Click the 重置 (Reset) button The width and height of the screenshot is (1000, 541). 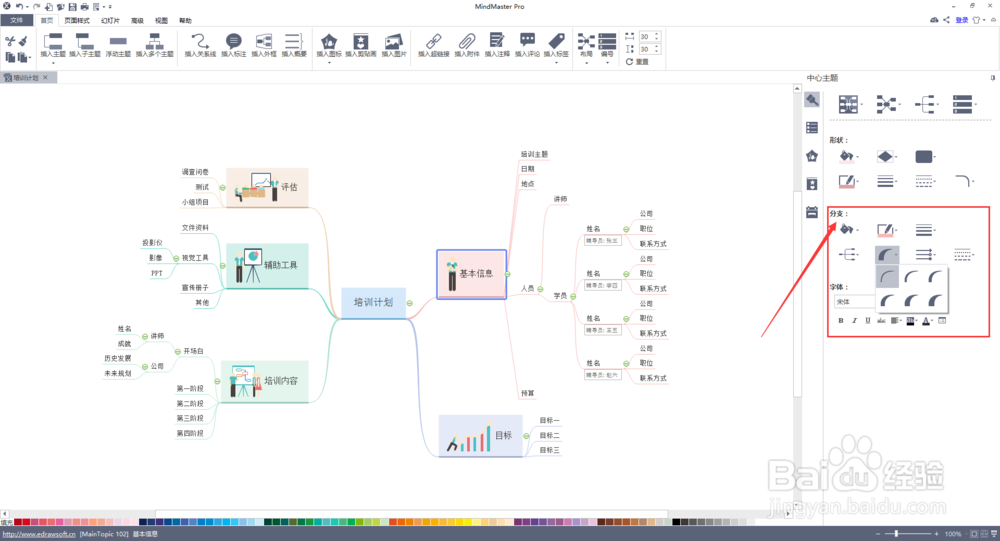click(x=637, y=62)
